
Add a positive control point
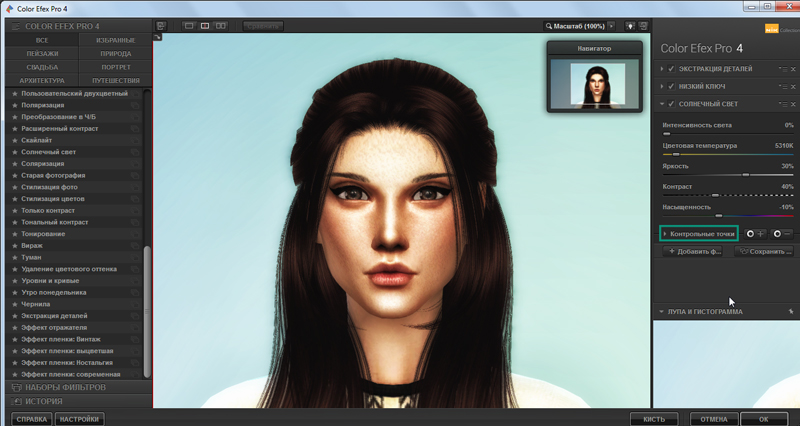click(x=755, y=234)
